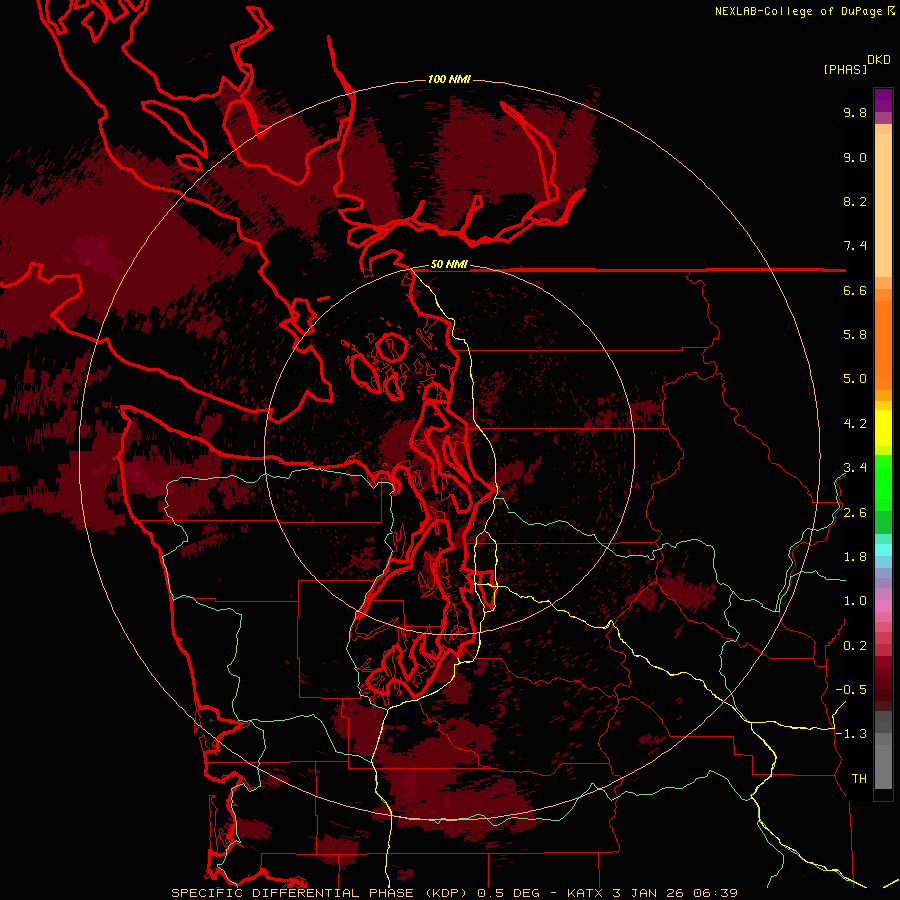Screen dimensions: 900x900
Task: Click the -0.5 legend value
Action: point(851,690)
